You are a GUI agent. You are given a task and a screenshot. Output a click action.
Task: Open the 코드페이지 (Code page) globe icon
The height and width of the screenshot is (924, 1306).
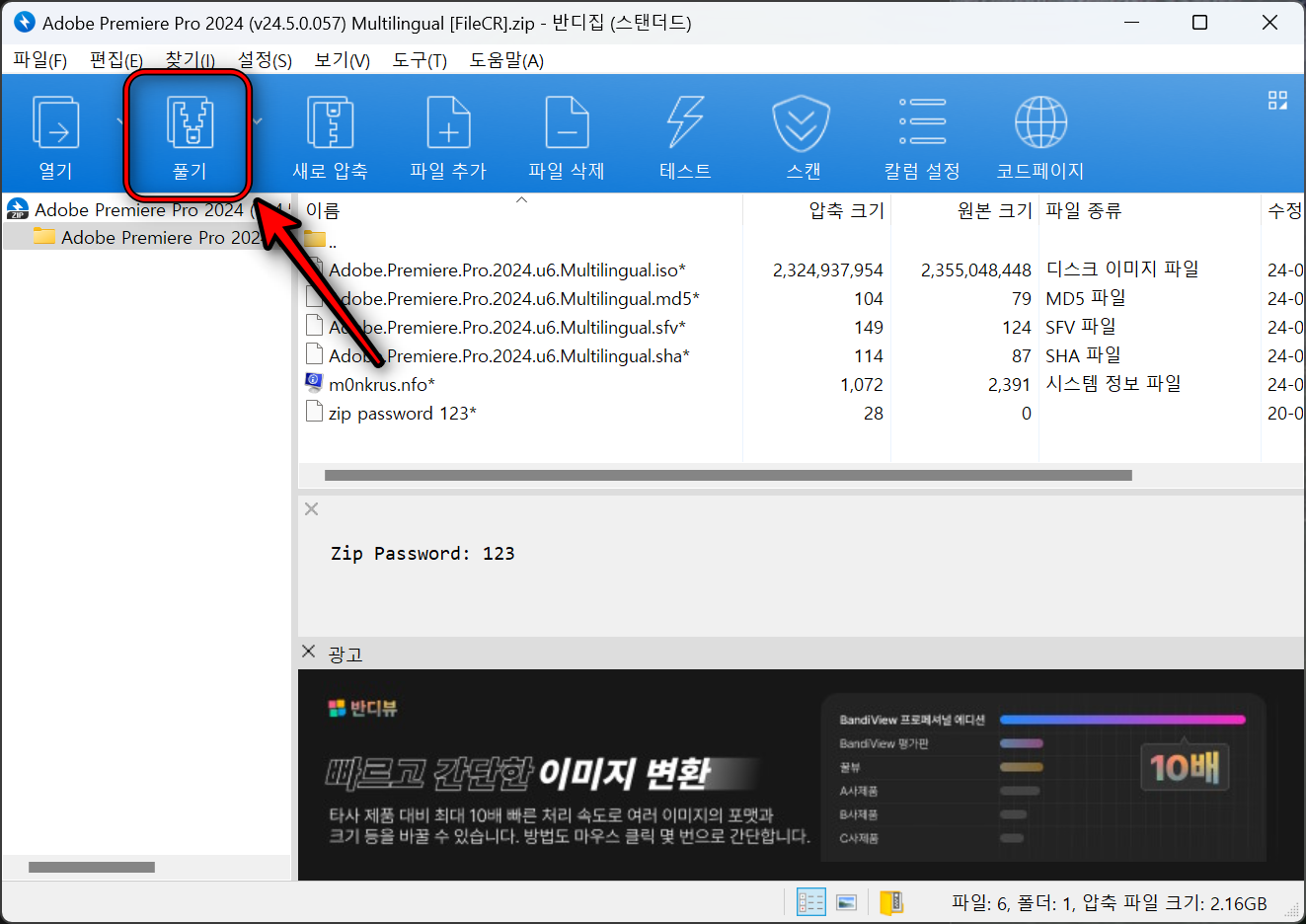tap(1040, 121)
